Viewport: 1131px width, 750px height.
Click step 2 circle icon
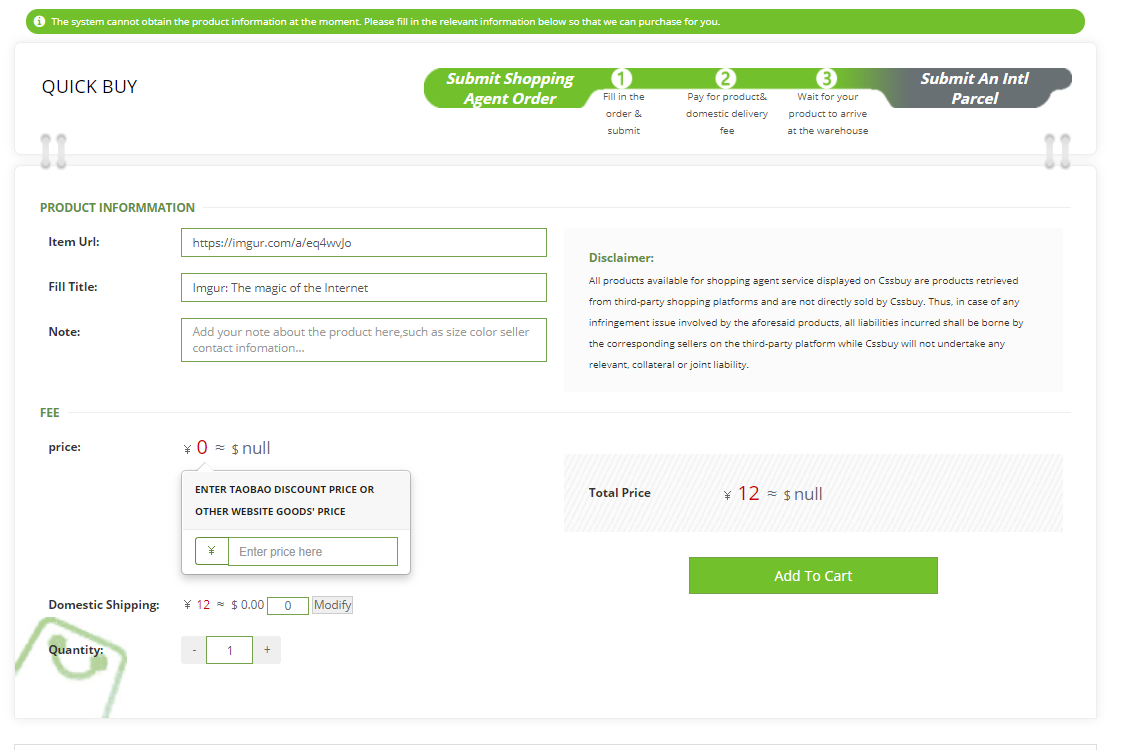click(725, 78)
